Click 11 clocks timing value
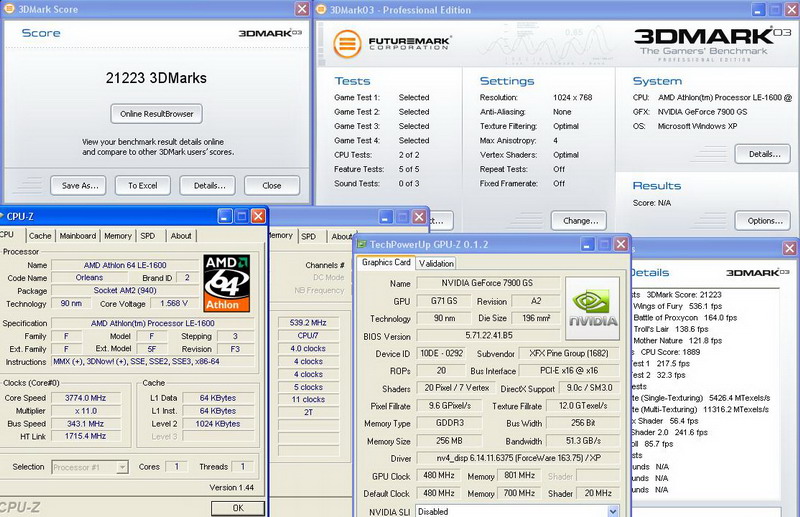 click(308, 400)
